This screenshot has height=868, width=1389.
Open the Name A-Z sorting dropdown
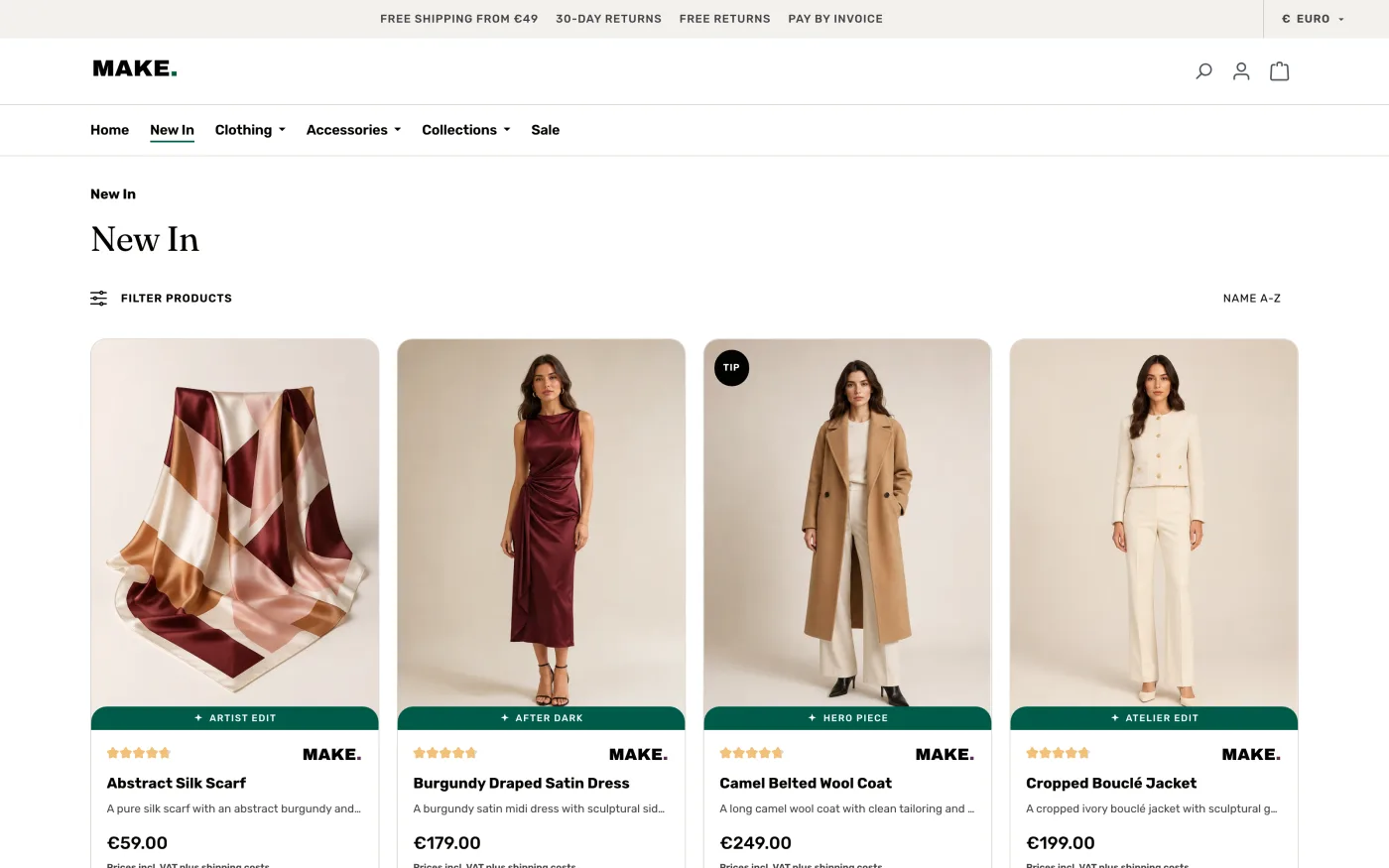point(1252,298)
